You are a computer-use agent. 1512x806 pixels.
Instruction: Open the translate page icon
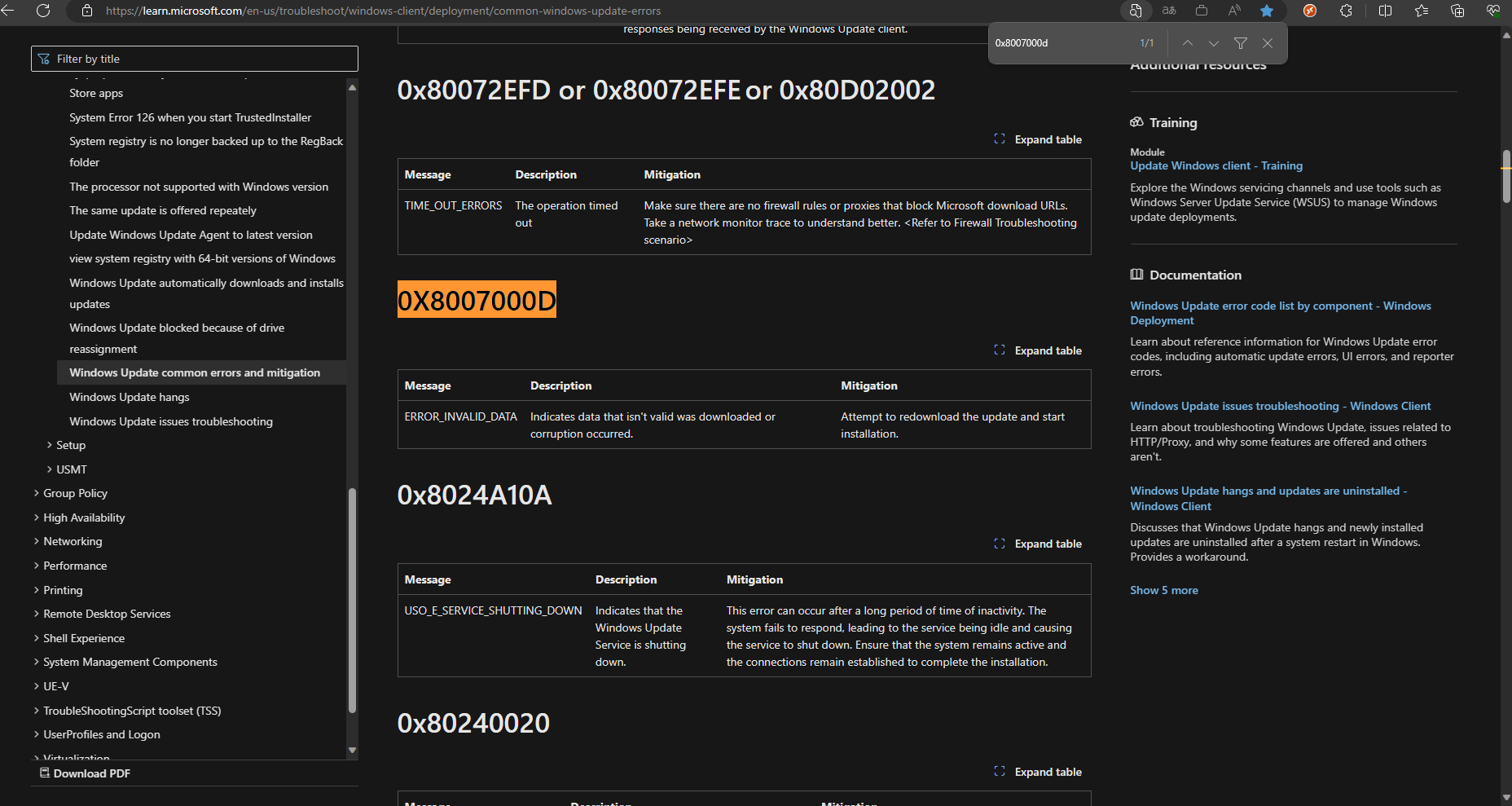pyautogui.click(x=1169, y=11)
